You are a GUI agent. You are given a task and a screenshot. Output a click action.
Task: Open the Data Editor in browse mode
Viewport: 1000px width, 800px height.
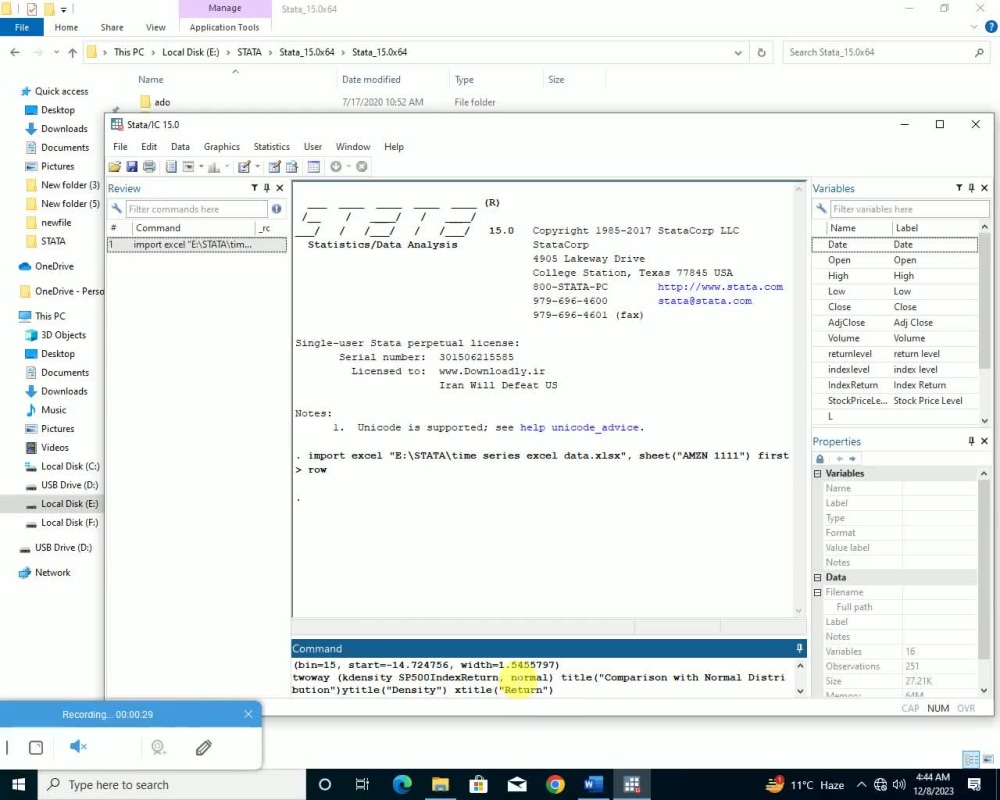pos(293,166)
